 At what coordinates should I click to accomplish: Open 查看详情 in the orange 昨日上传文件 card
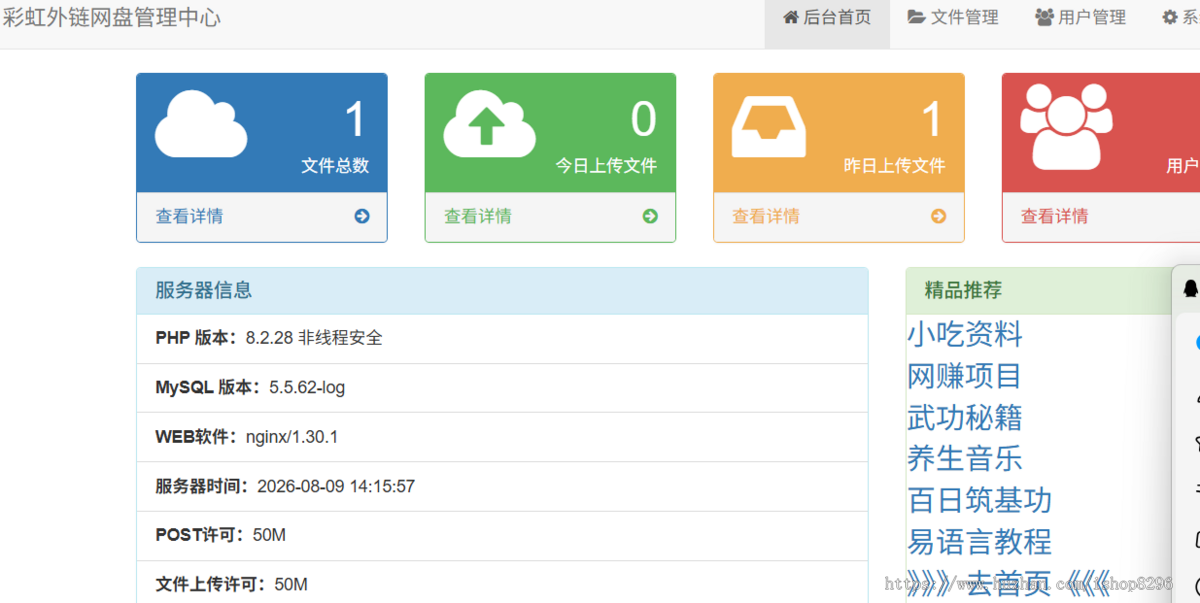[766, 216]
